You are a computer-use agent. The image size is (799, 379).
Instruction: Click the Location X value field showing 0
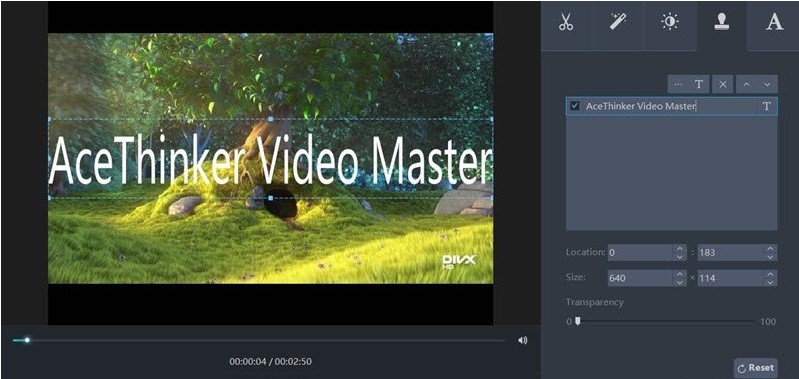(x=641, y=253)
